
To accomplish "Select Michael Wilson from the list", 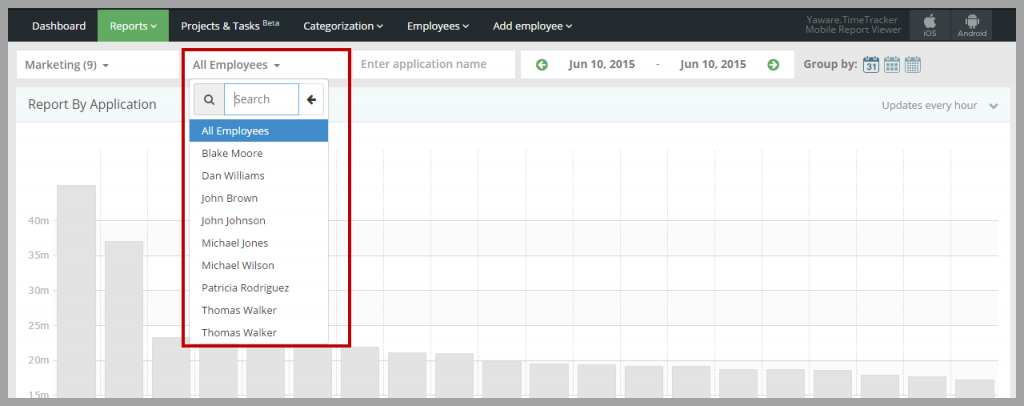I will [x=259, y=265].
